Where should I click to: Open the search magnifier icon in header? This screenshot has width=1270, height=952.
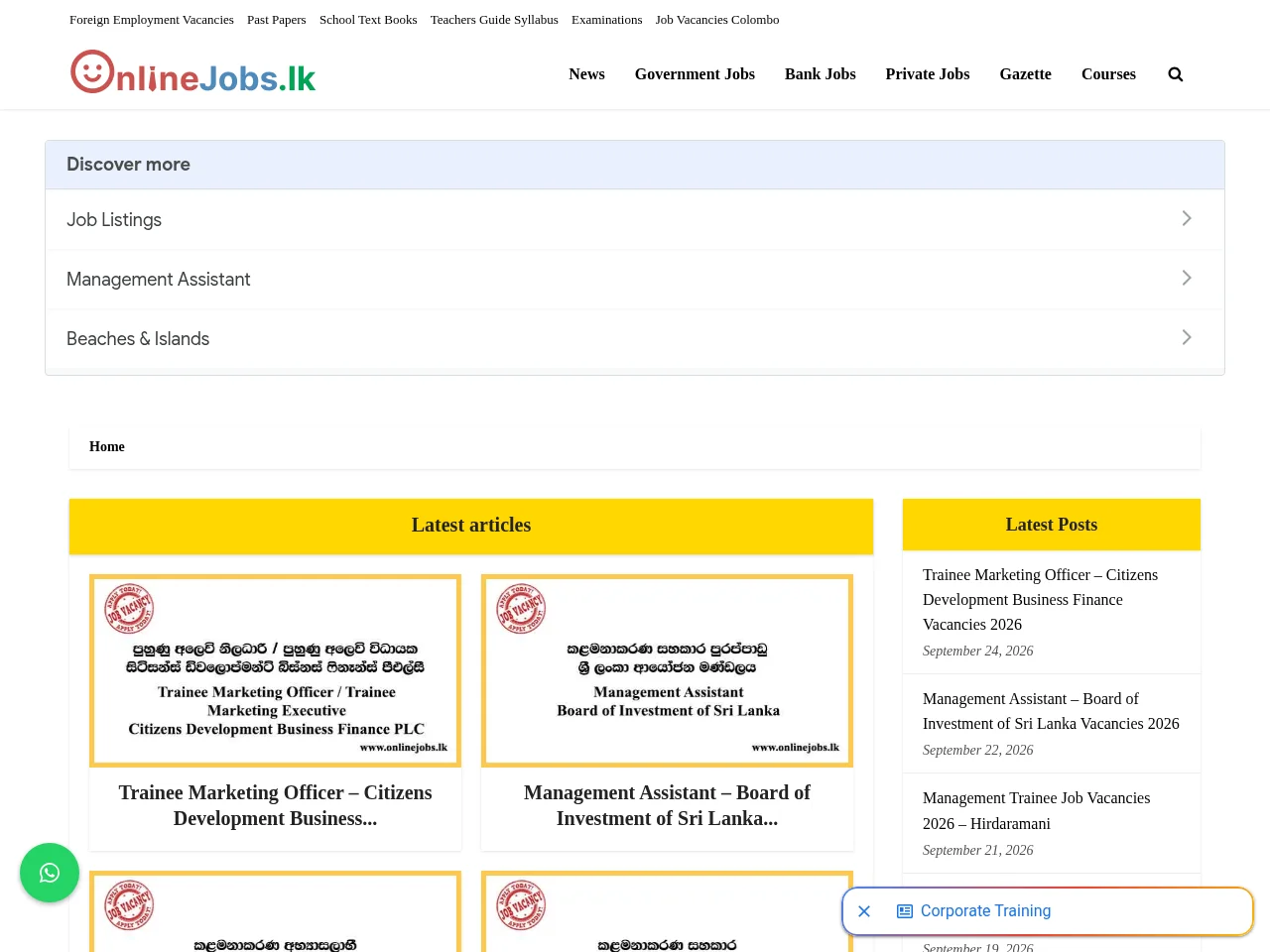click(1176, 74)
